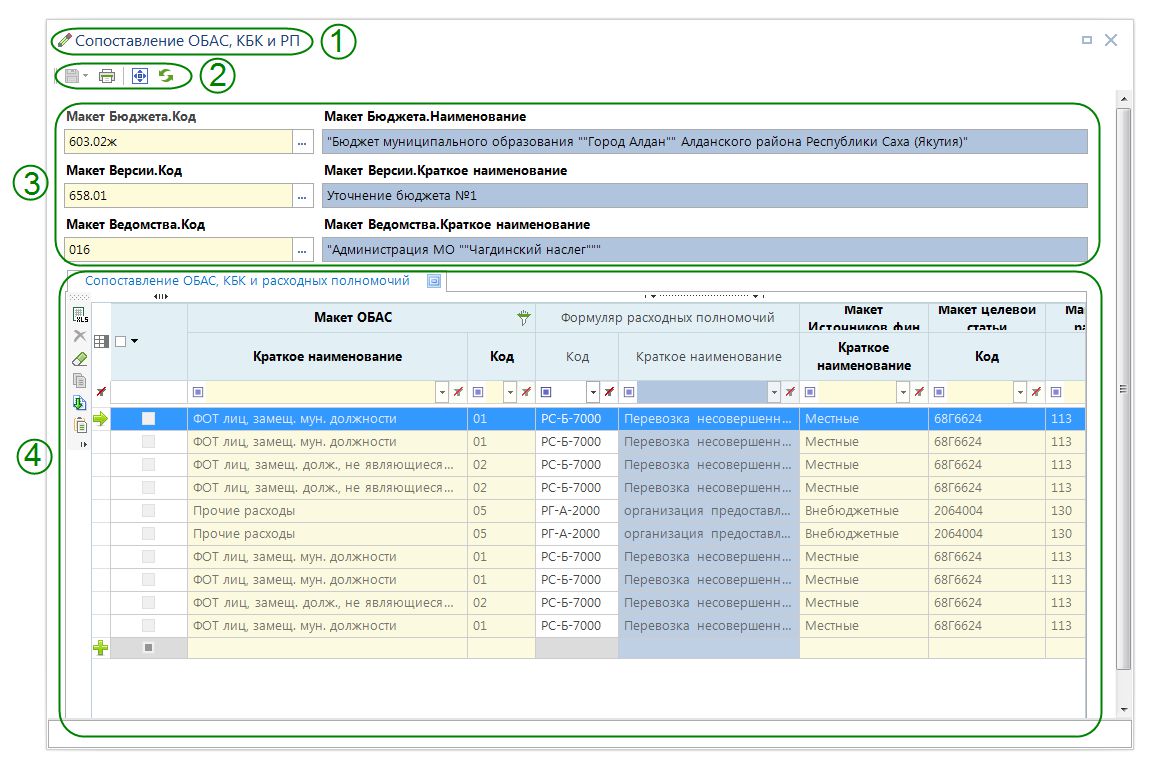Viewport: 1164px width, 768px height.
Task: Click the eraser icon in the grid sidebar
Action: coord(81,359)
